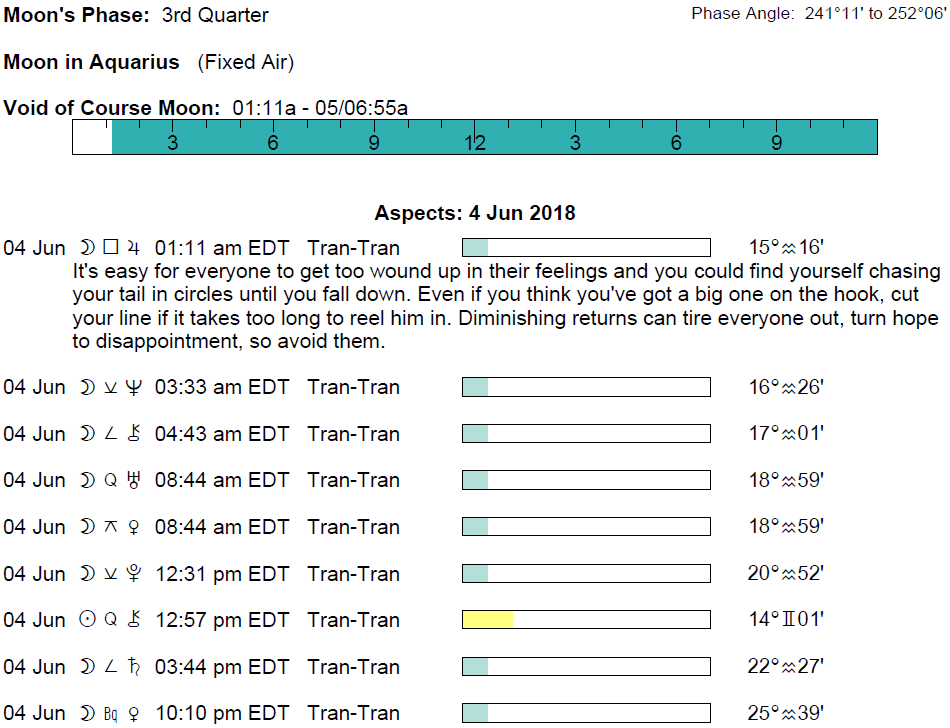Click the Moon square Jupiter interpretation paragraph
Viewport: 950px width, 728px height.
pyautogui.click(x=507, y=306)
